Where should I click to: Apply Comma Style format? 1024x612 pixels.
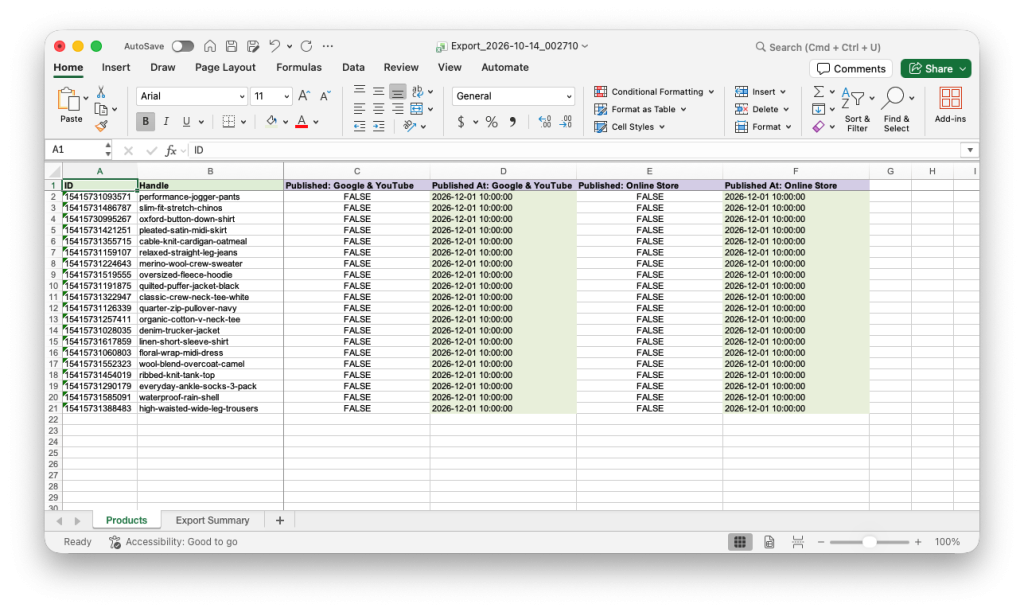click(x=513, y=122)
